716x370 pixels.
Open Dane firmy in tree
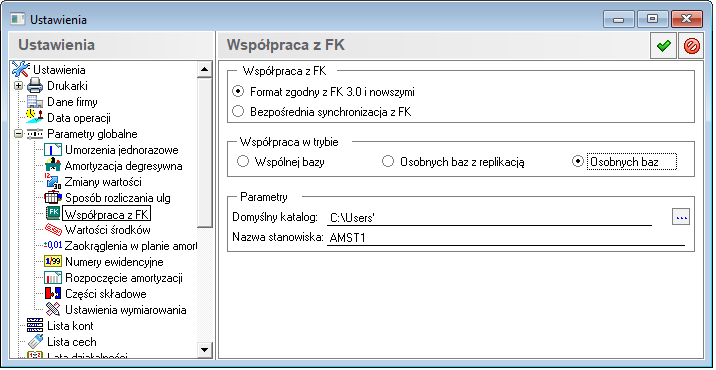pos(72,102)
